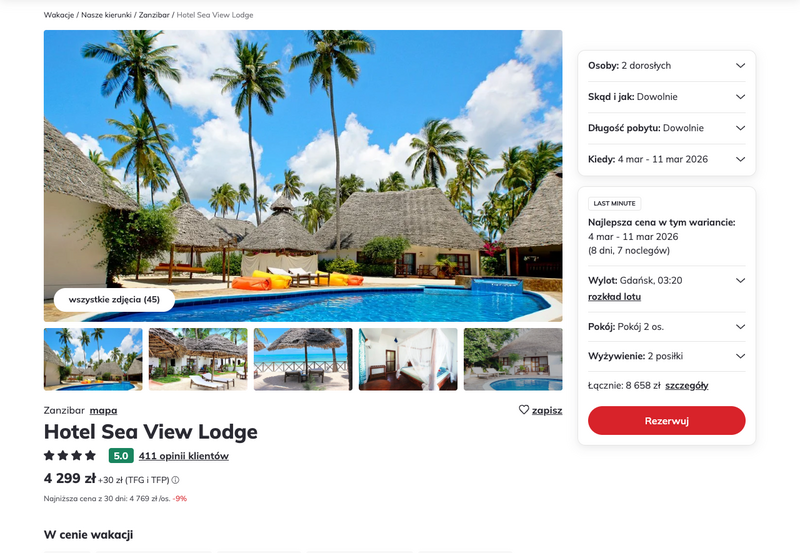Open the rozkład lotu link

(x=614, y=297)
